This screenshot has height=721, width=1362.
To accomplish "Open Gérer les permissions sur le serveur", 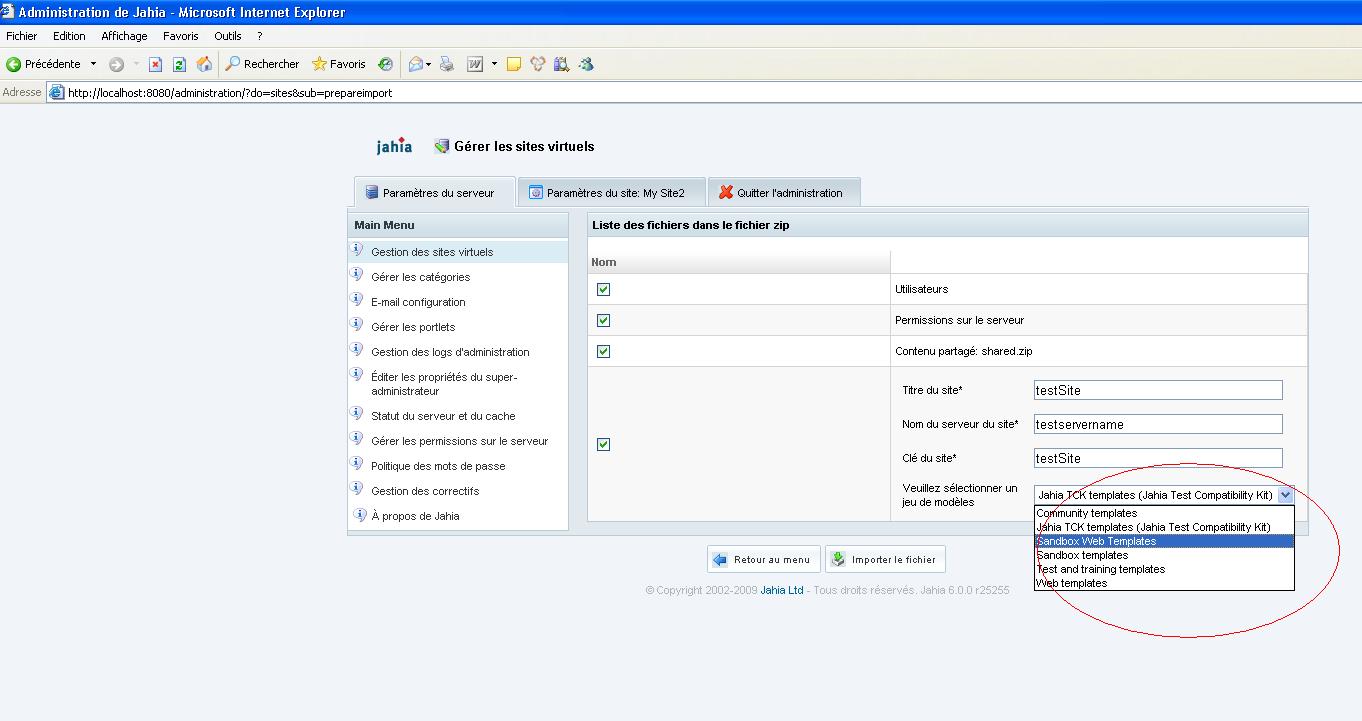I will click(459, 441).
